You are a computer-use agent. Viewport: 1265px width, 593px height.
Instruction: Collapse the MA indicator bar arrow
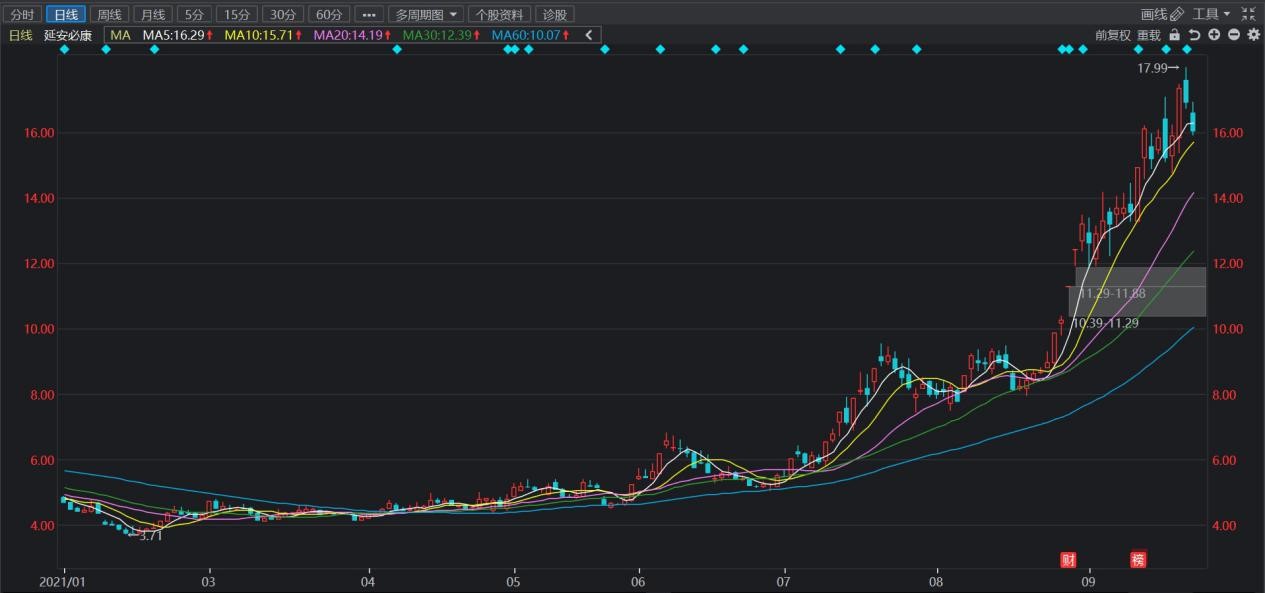pyautogui.click(x=589, y=35)
